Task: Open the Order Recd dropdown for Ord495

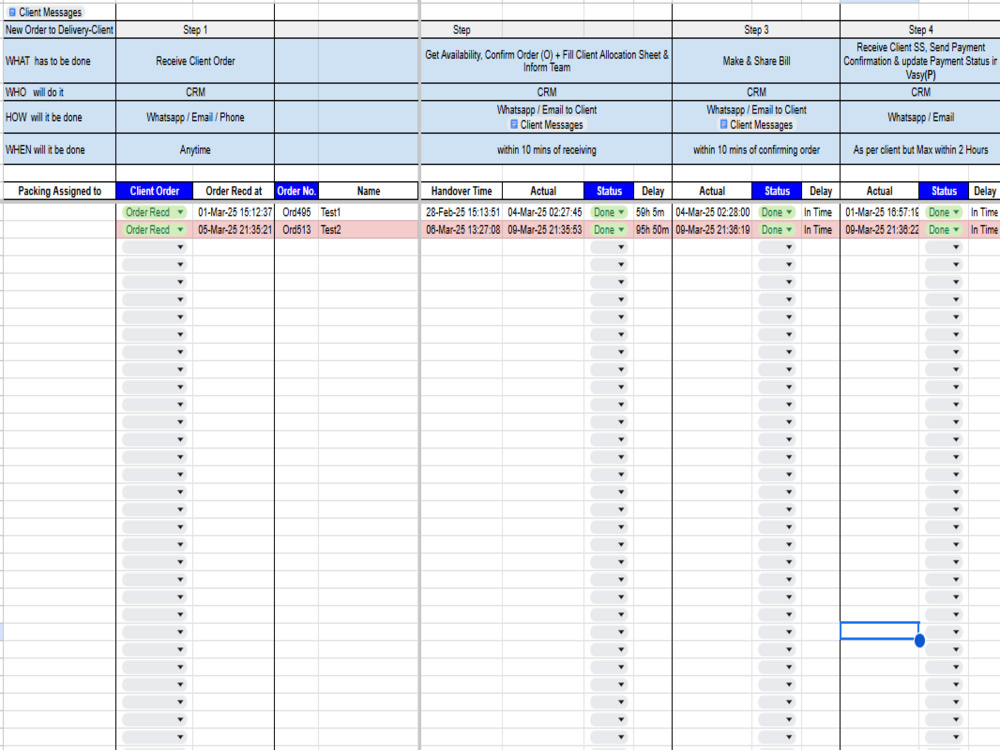Action: point(154,212)
